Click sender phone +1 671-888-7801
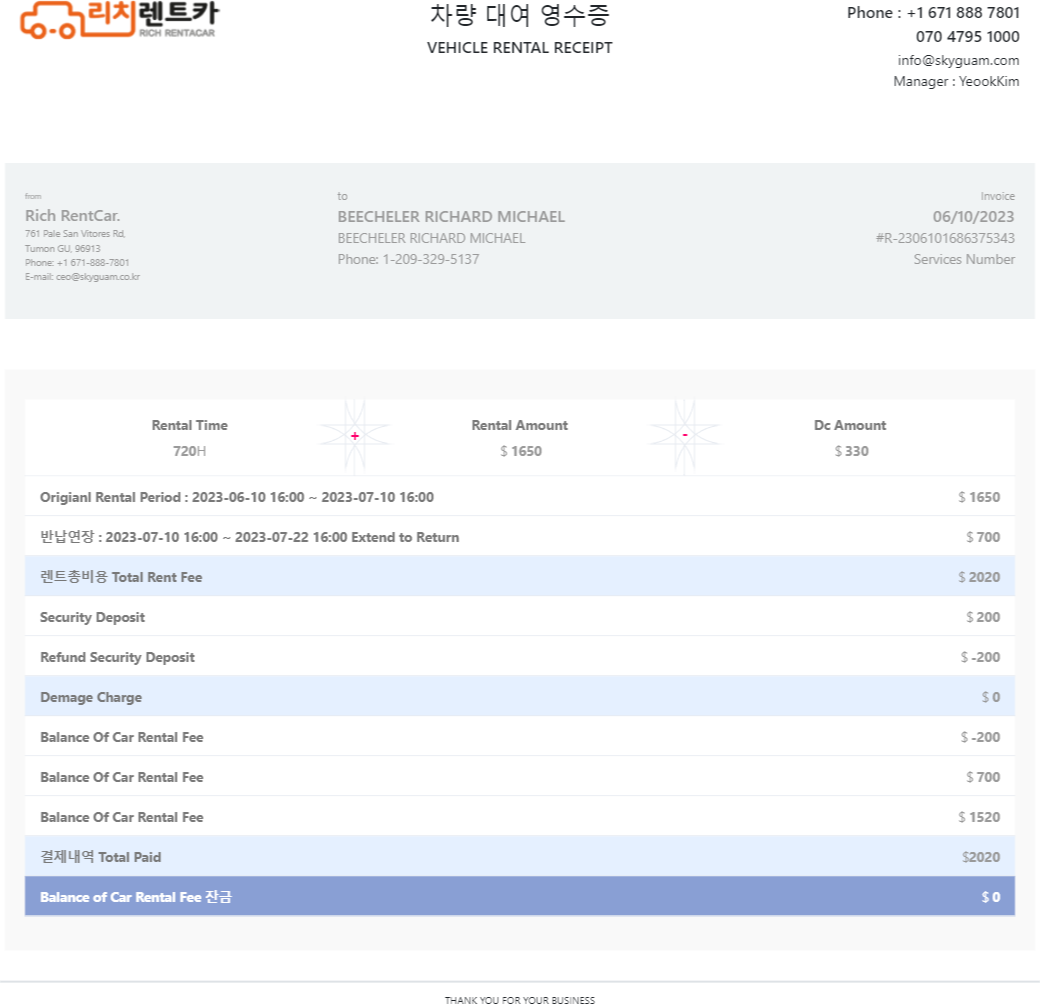Viewport: 1040px width, 1008px height. (93, 263)
